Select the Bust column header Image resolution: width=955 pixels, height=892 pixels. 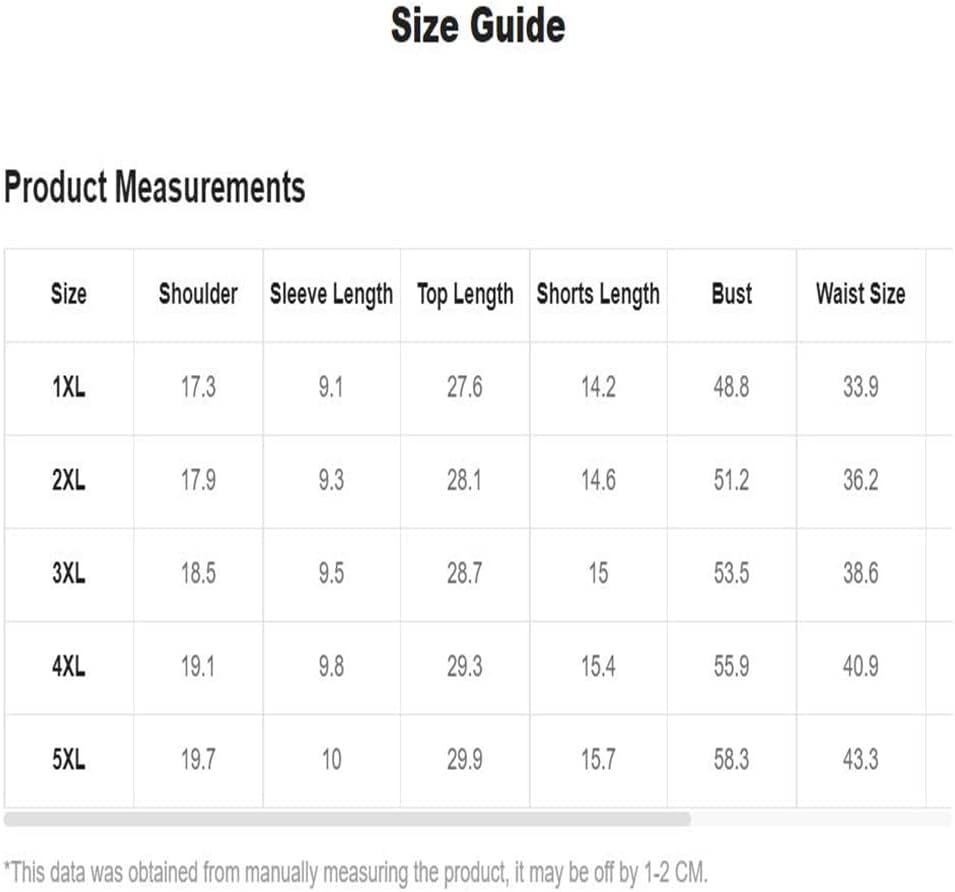pyautogui.click(x=731, y=294)
